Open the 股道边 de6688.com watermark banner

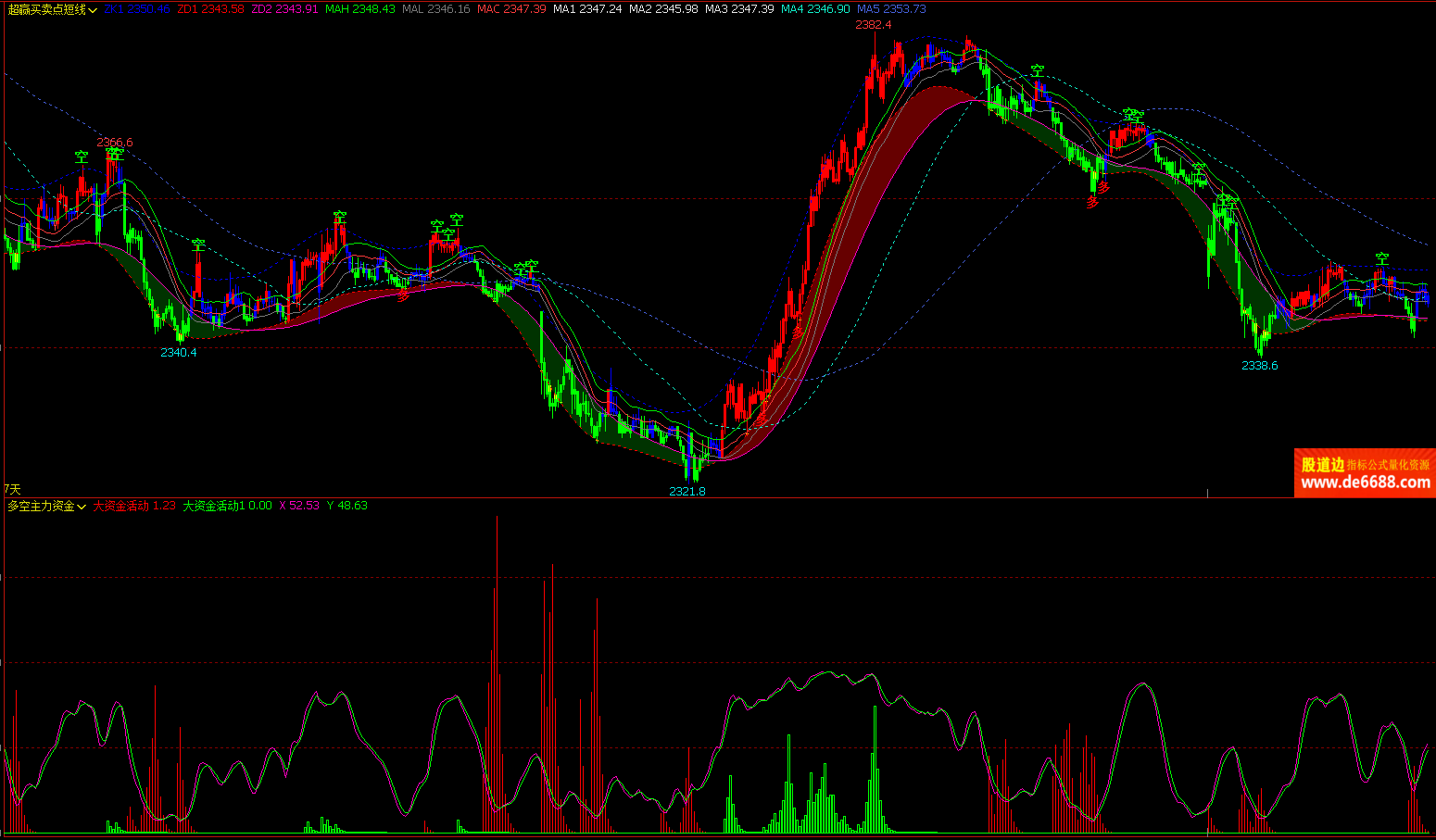click(1365, 473)
